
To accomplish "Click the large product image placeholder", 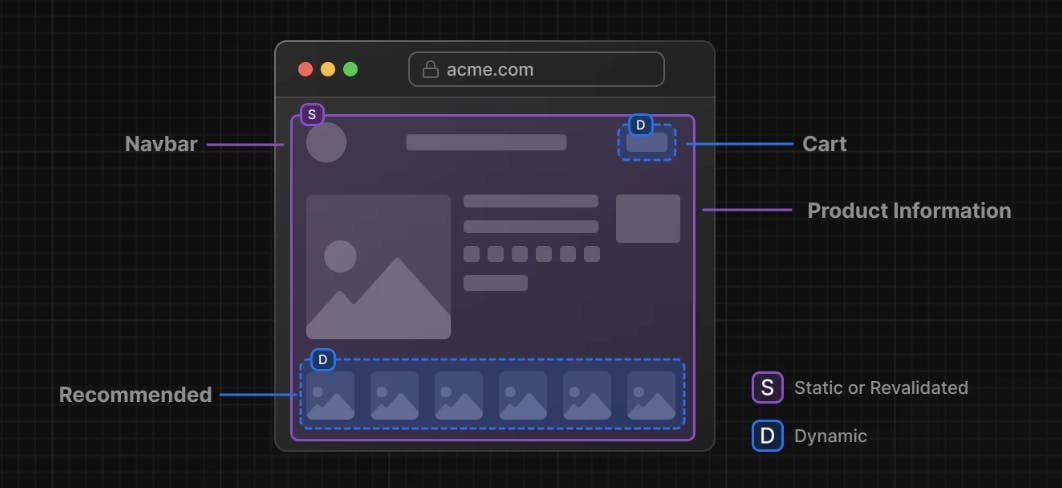I will (x=378, y=267).
